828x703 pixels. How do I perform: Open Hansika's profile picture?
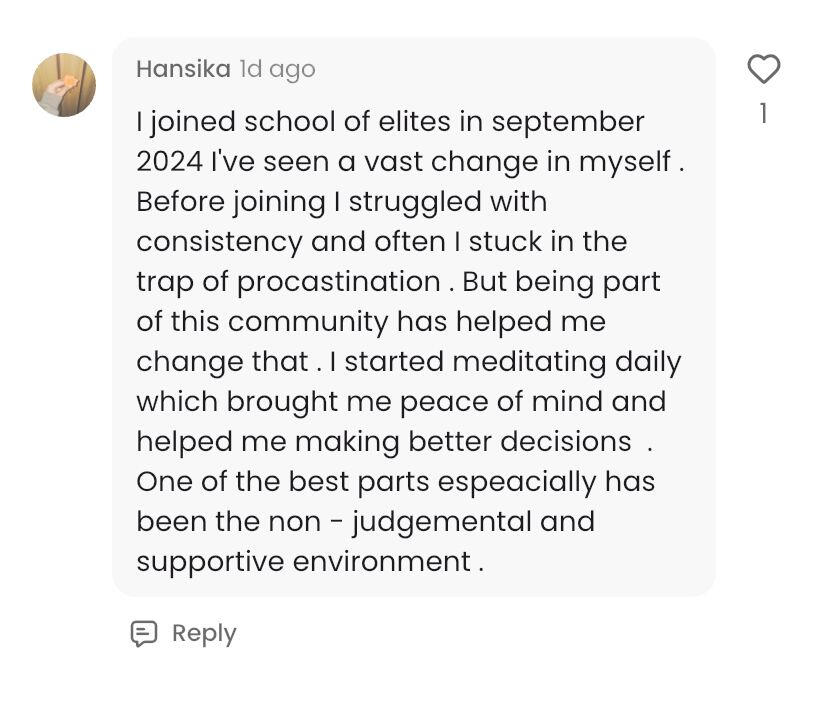tap(64, 85)
